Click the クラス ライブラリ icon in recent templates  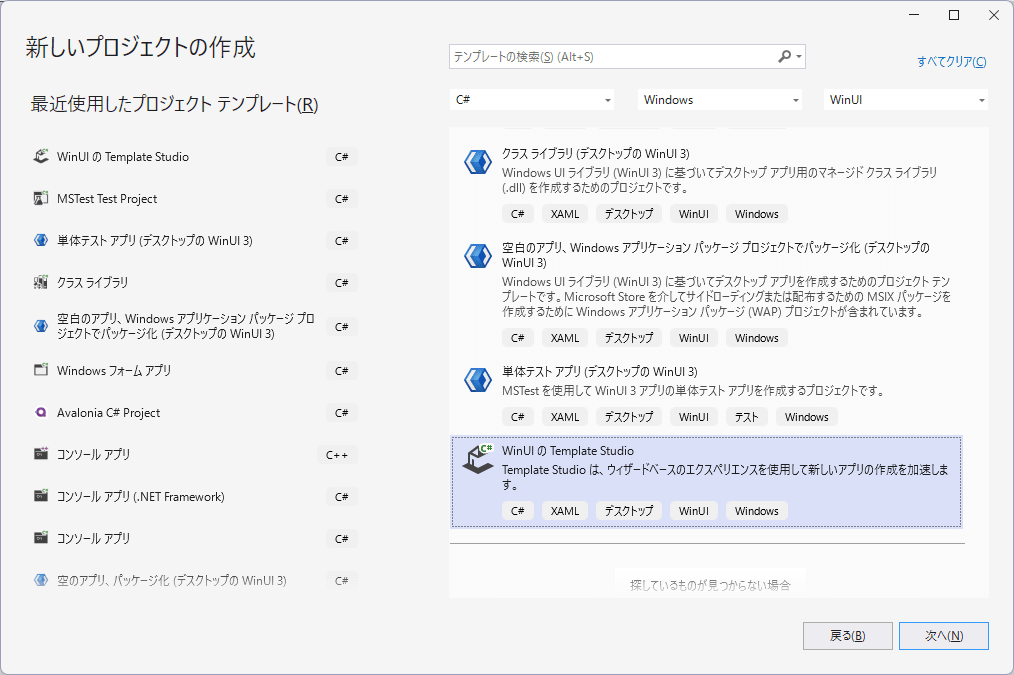tap(41, 283)
